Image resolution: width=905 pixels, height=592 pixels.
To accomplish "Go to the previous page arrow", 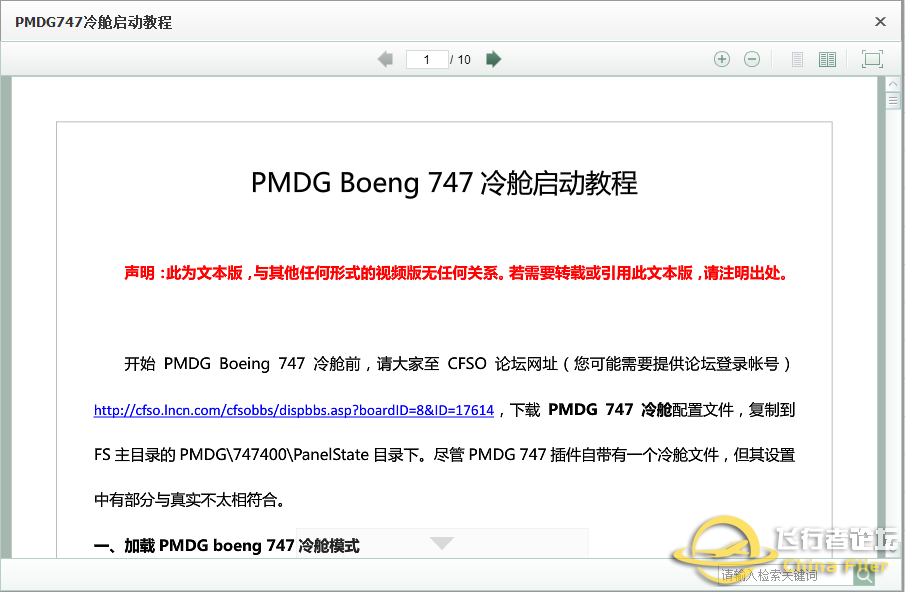I will point(385,59).
